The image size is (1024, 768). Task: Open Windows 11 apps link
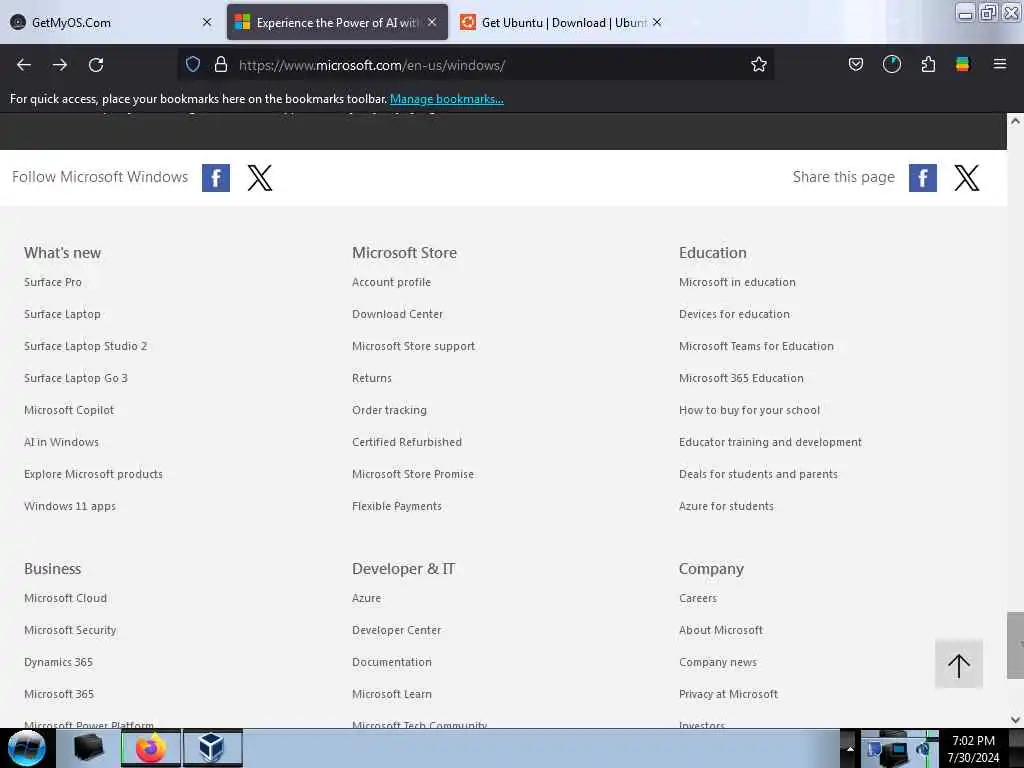(70, 506)
